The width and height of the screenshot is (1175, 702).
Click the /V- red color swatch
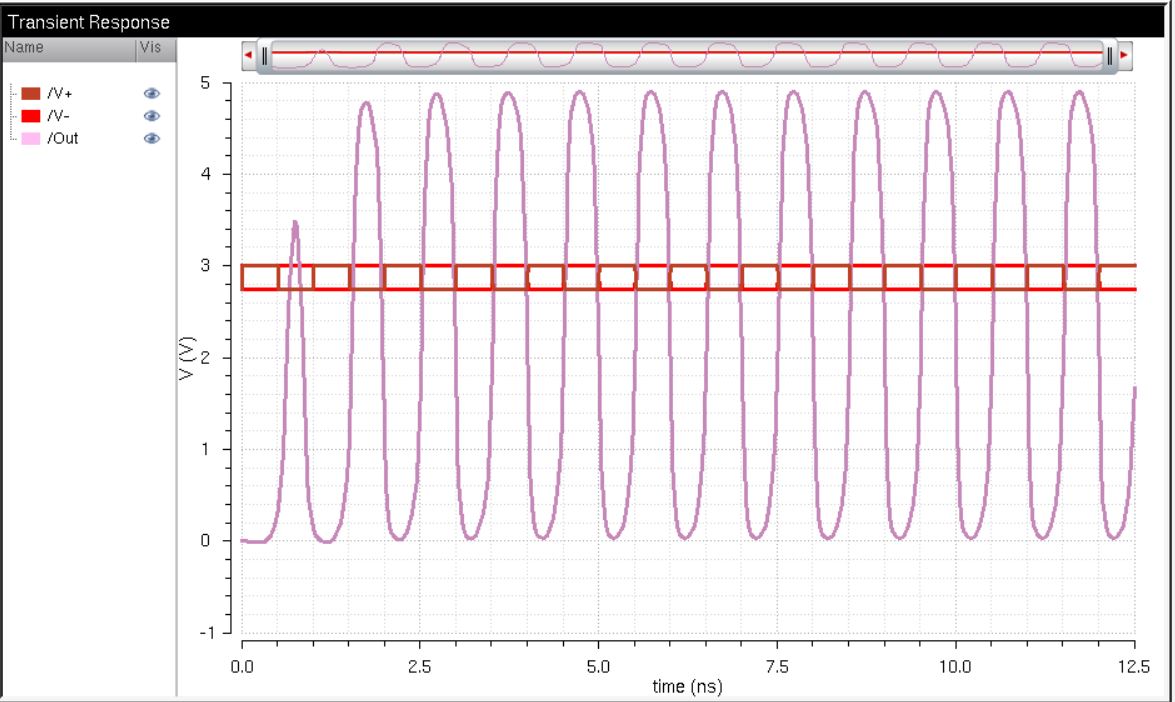(31, 116)
